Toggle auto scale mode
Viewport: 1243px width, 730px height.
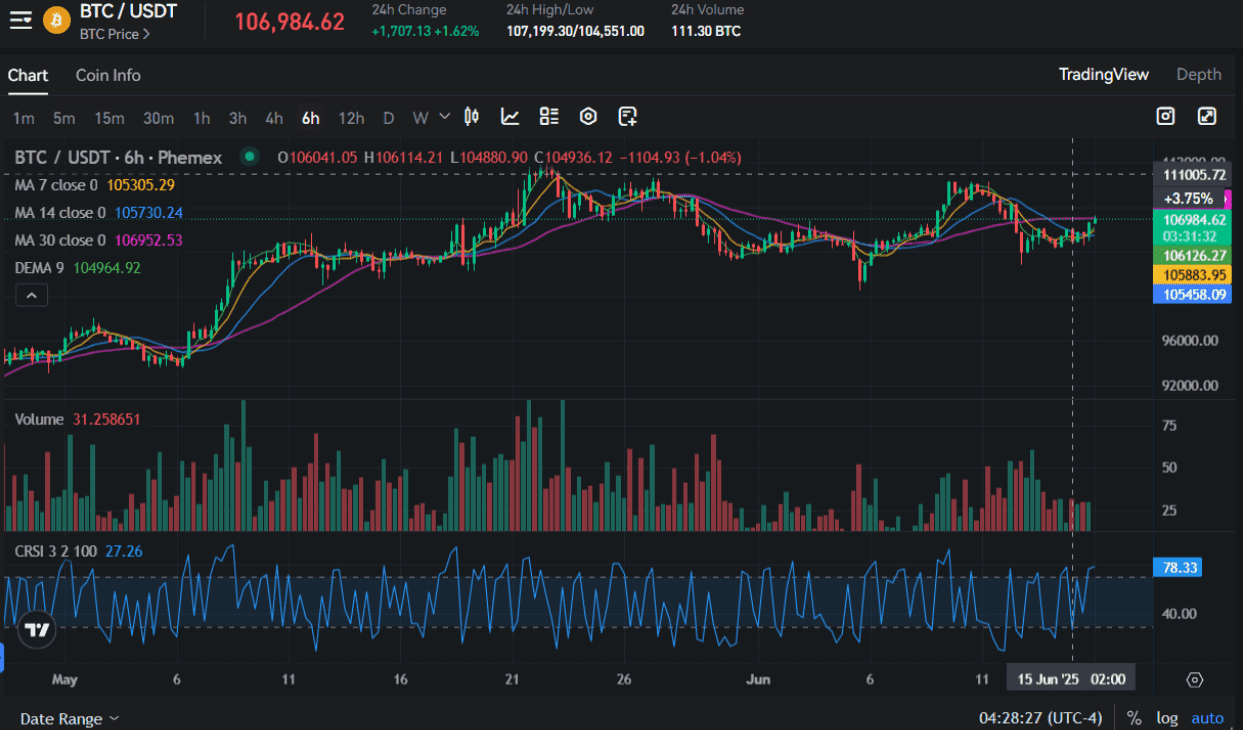pos(1207,718)
